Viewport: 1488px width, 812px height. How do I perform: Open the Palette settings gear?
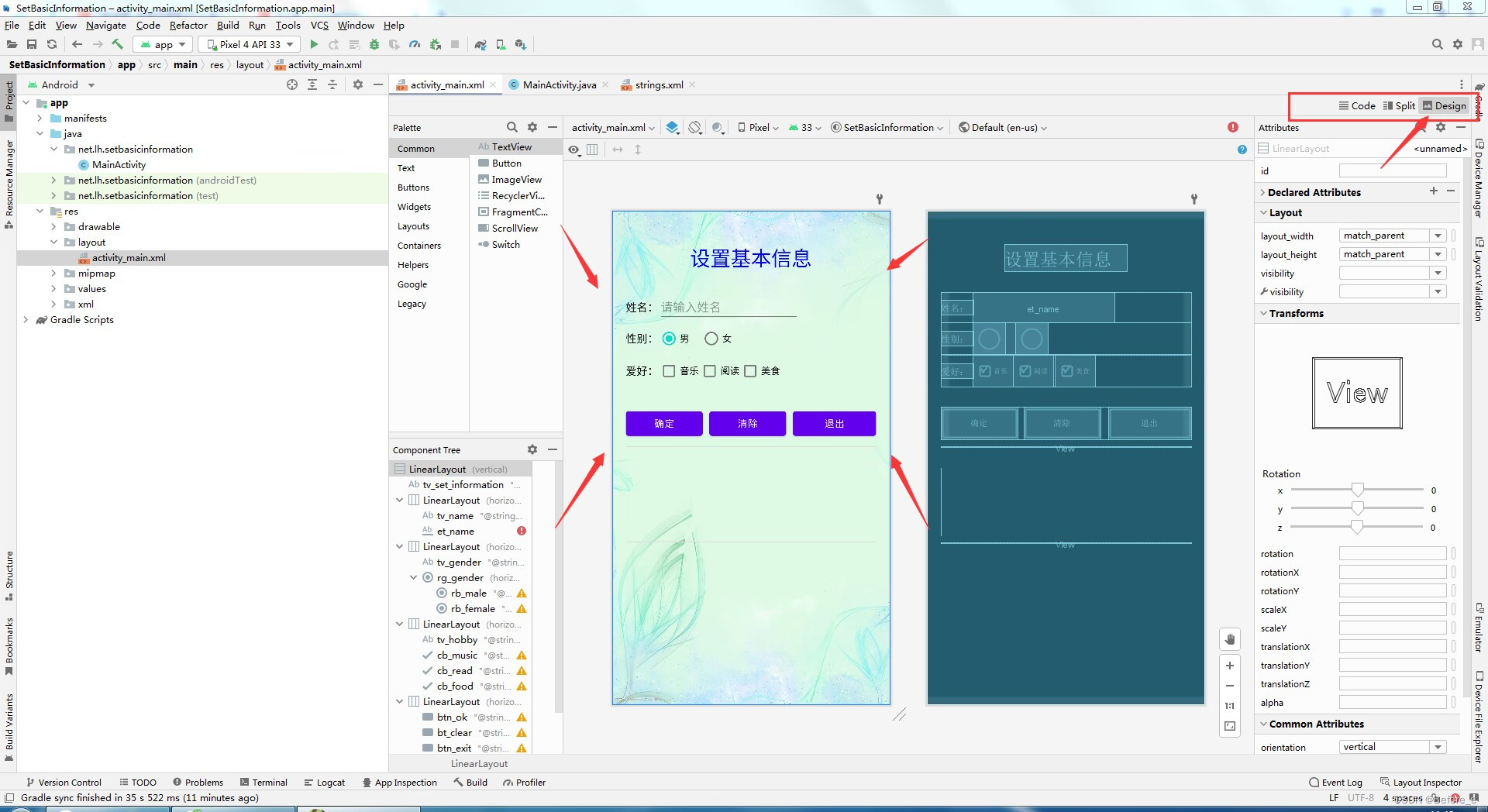pos(532,127)
